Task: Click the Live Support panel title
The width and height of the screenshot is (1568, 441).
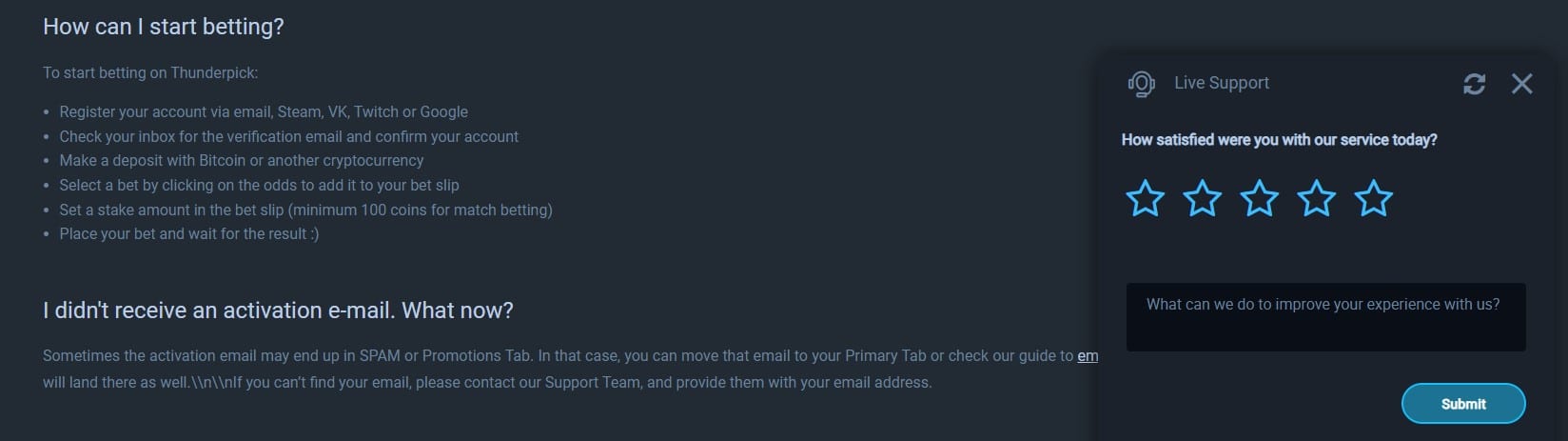Action: coord(1222,83)
